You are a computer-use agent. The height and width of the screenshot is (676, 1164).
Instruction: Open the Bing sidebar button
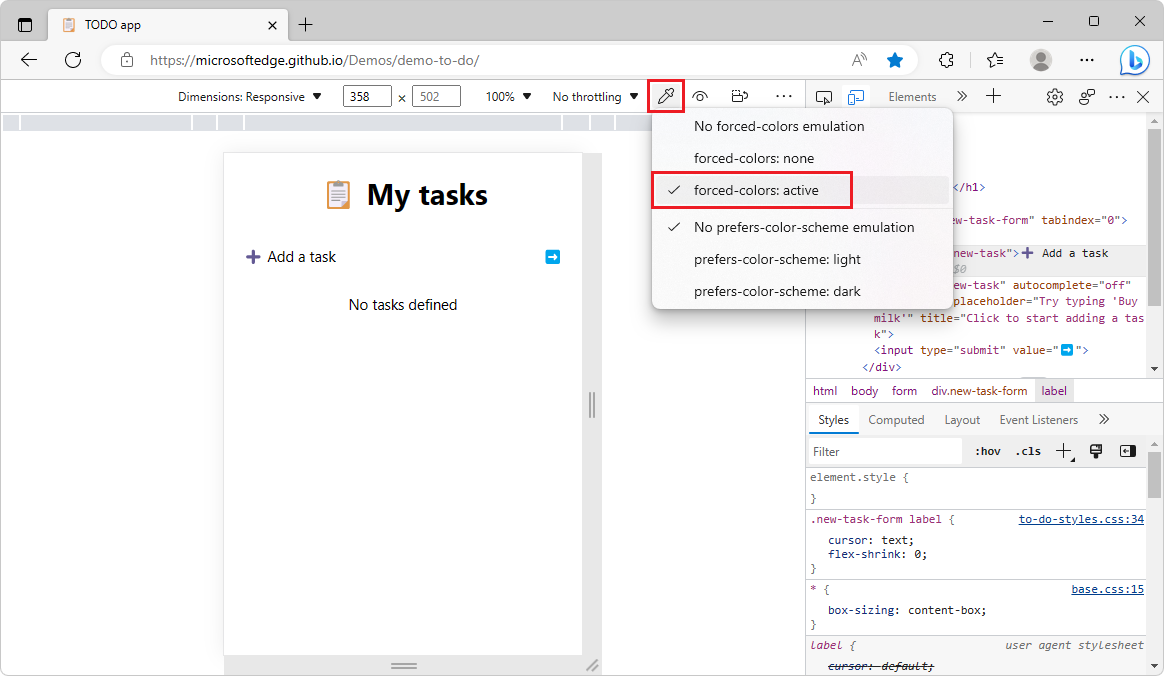(x=1134, y=60)
